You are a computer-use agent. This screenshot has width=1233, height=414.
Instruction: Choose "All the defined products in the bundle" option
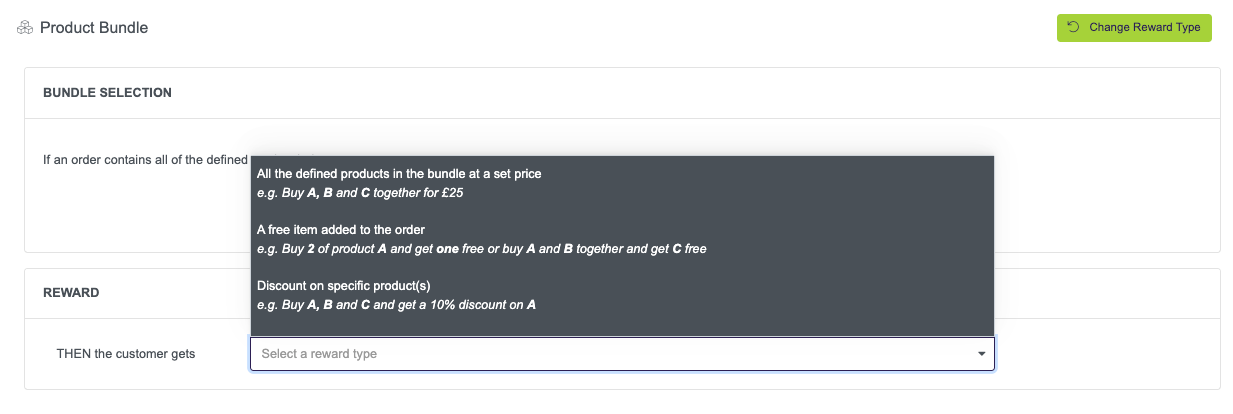(x=399, y=174)
